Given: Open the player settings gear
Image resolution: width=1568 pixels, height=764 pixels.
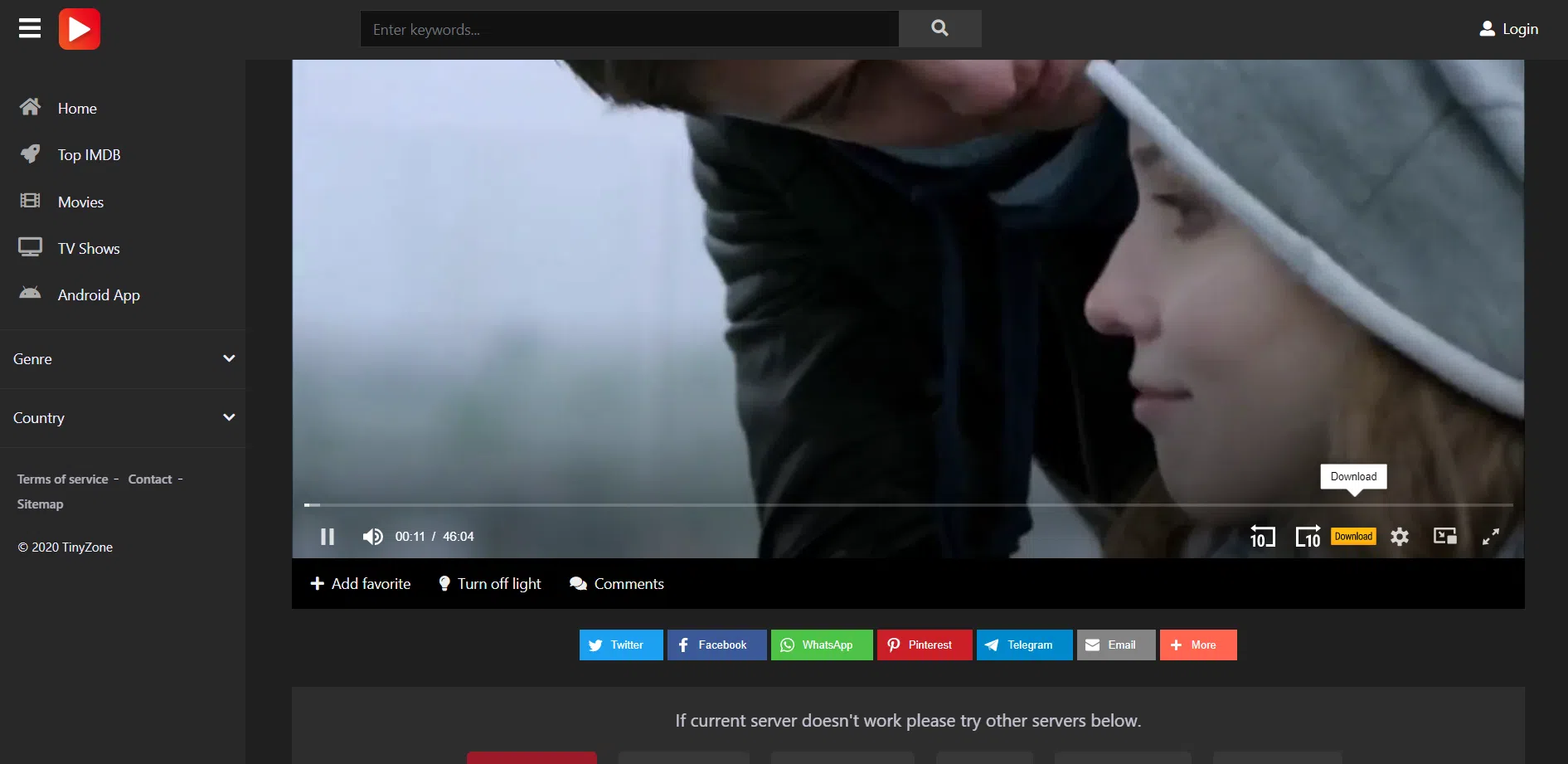Looking at the screenshot, I should (1400, 537).
